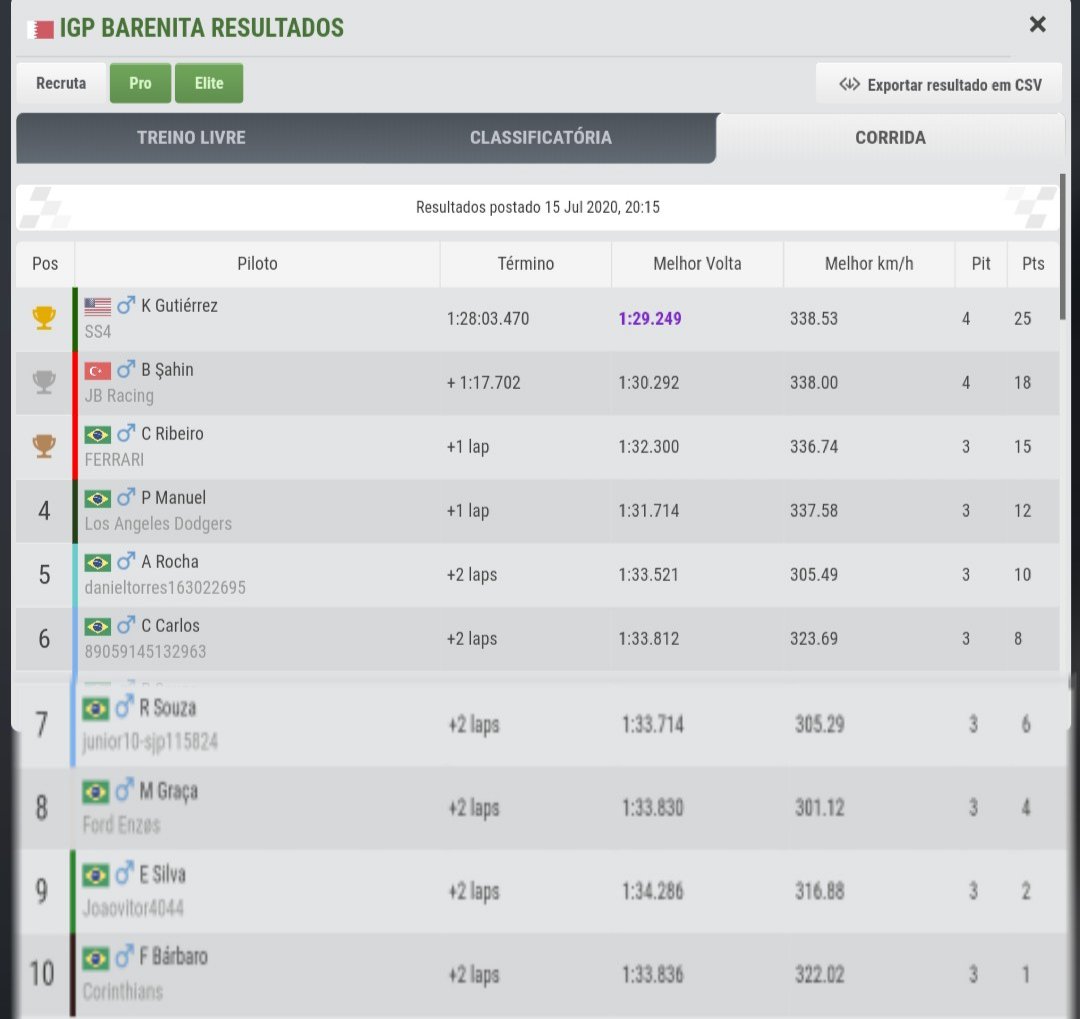This screenshot has height=1019, width=1080.
Task: Click the results posted date text
Action: (538, 207)
